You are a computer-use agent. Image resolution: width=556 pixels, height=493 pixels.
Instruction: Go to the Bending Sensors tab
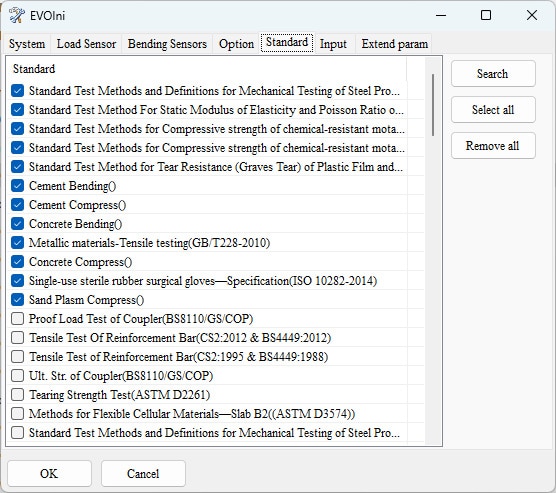click(x=167, y=44)
